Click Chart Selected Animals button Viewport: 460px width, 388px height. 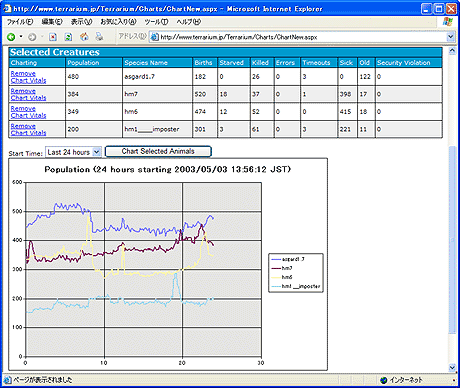coord(158,151)
